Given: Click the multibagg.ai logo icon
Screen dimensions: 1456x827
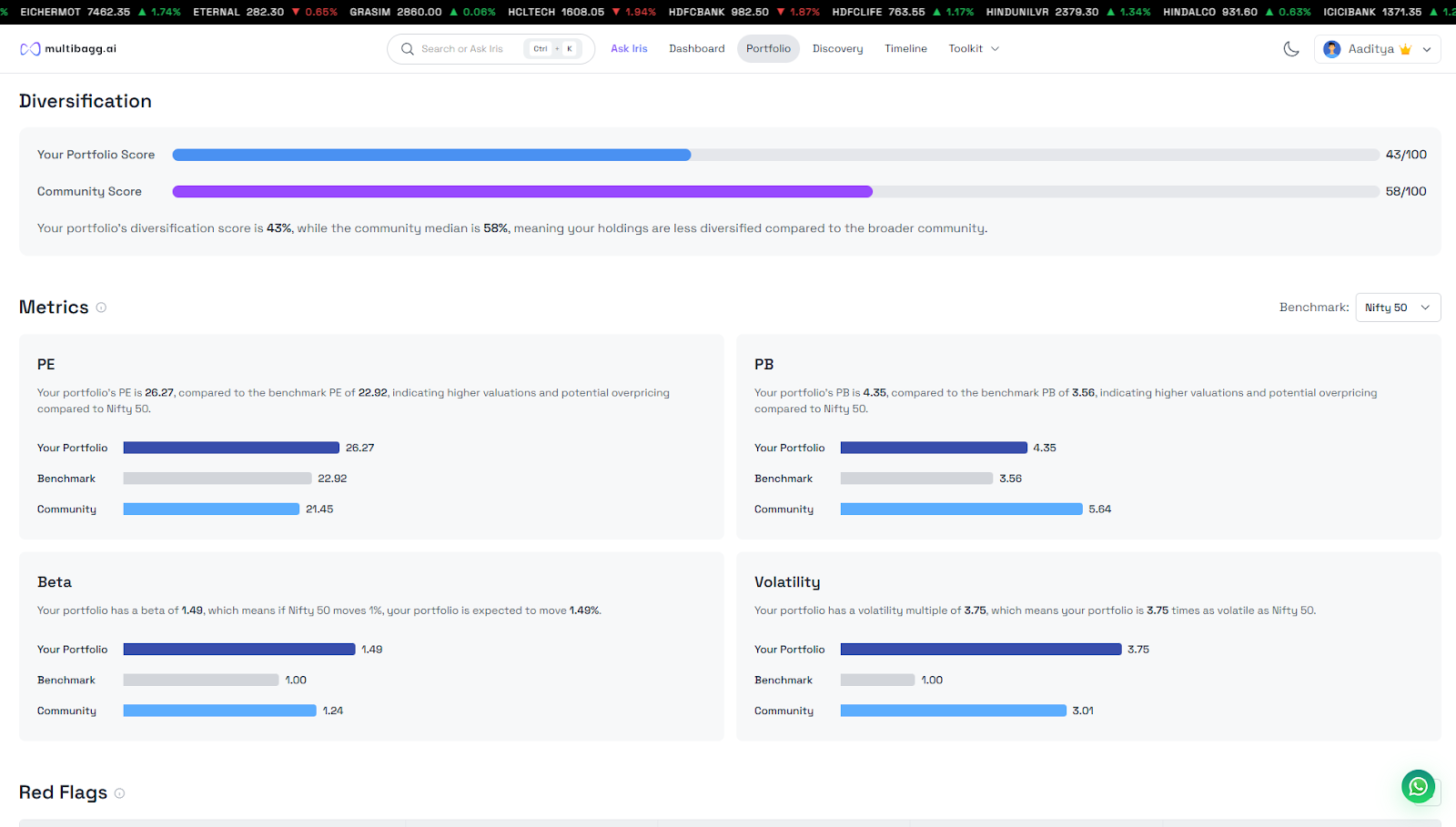Looking at the screenshot, I should (x=30, y=48).
